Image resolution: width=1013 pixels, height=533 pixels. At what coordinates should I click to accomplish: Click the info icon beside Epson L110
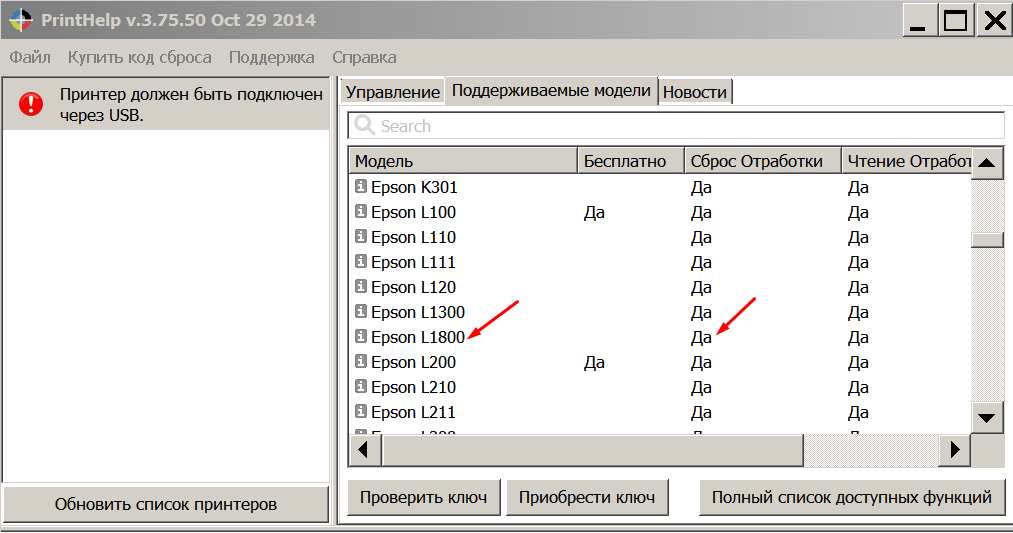(x=360, y=236)
